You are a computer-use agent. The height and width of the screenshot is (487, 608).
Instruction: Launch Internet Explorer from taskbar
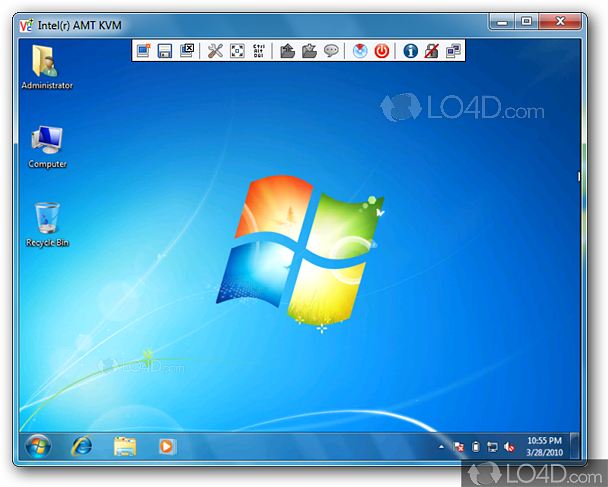point(82,446)
